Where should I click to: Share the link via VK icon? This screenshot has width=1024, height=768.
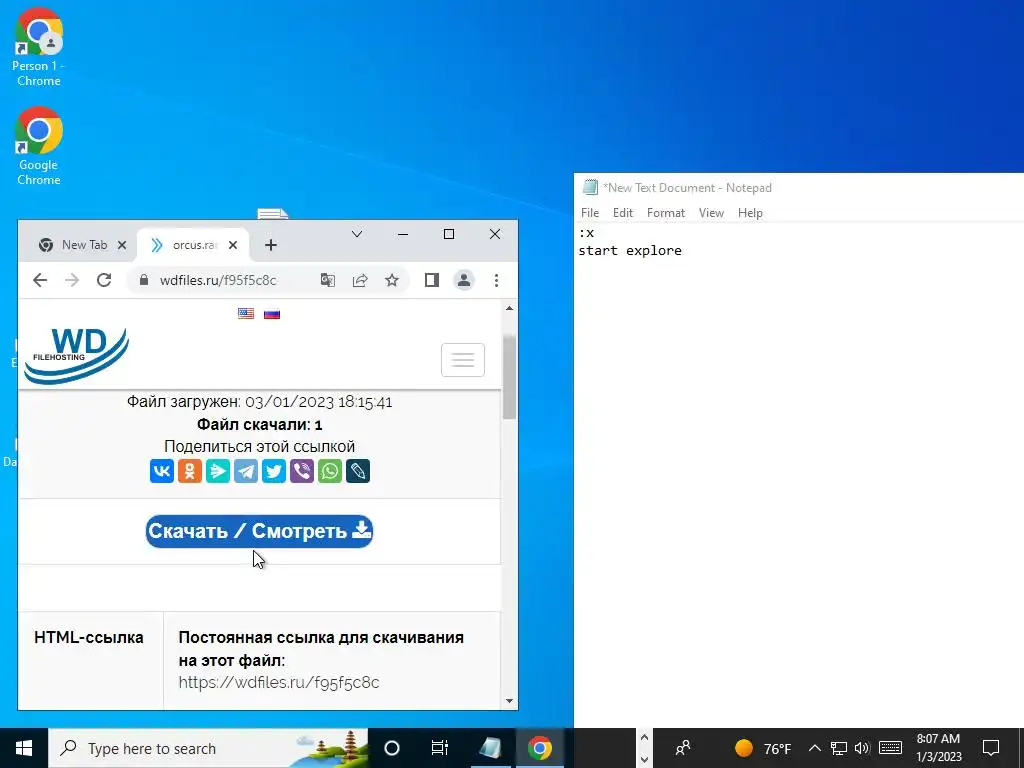tap(162, 471)
